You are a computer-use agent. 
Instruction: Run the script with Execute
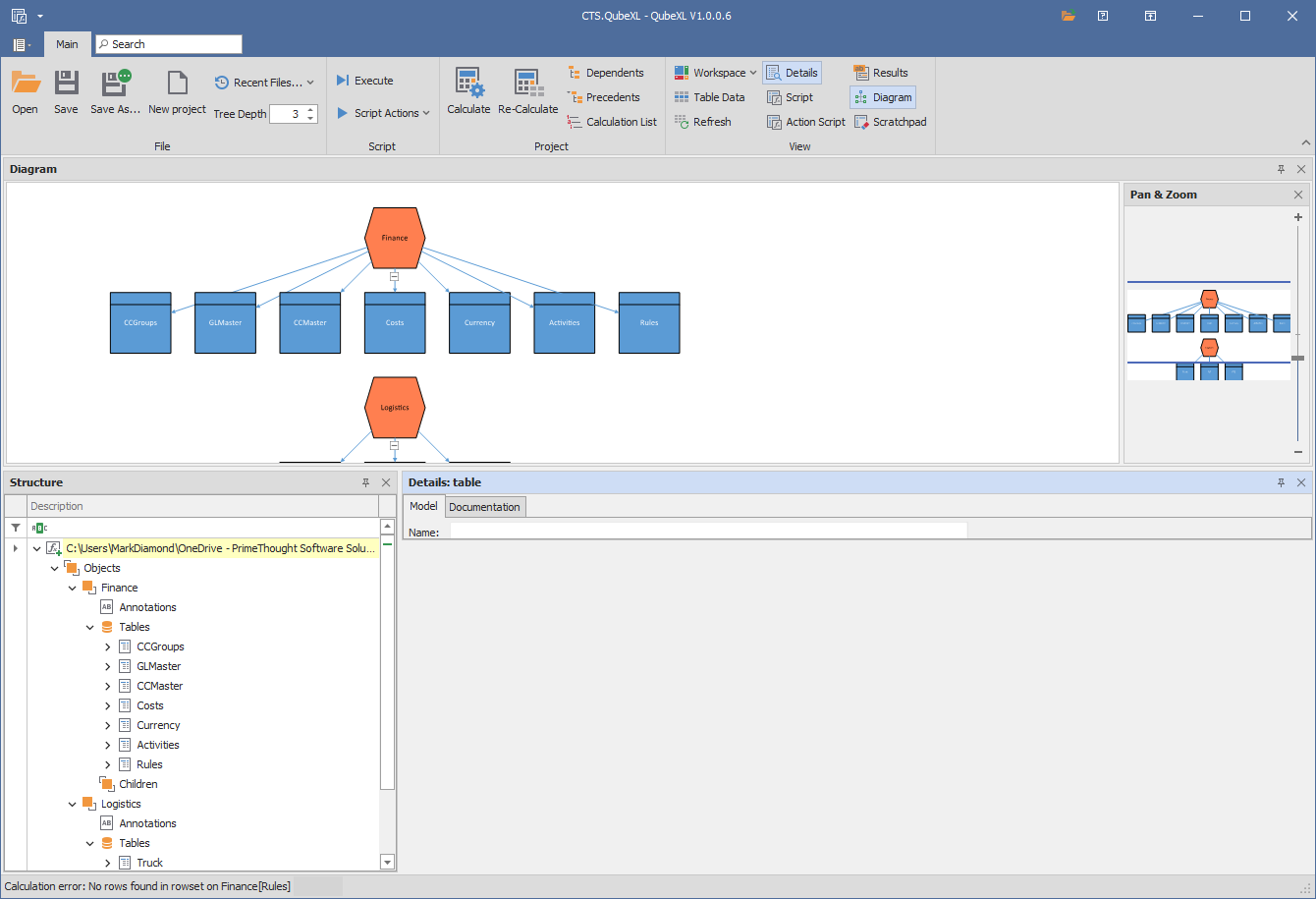click(364, 81)
